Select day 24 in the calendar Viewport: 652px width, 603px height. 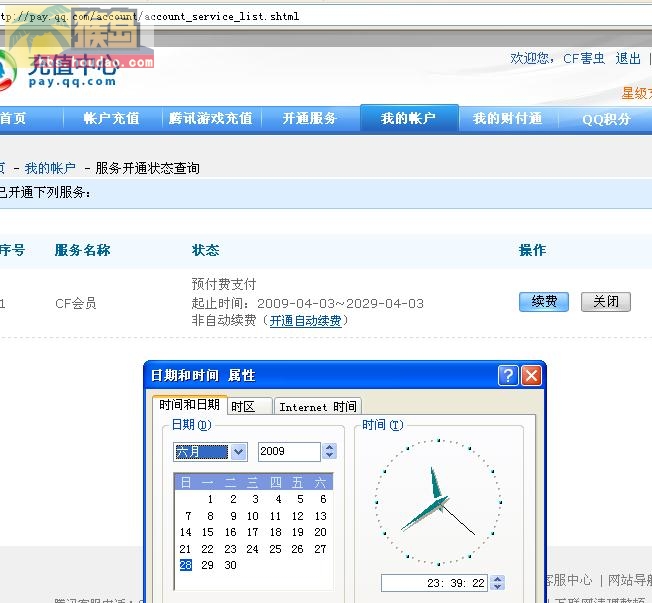(252, 549)
